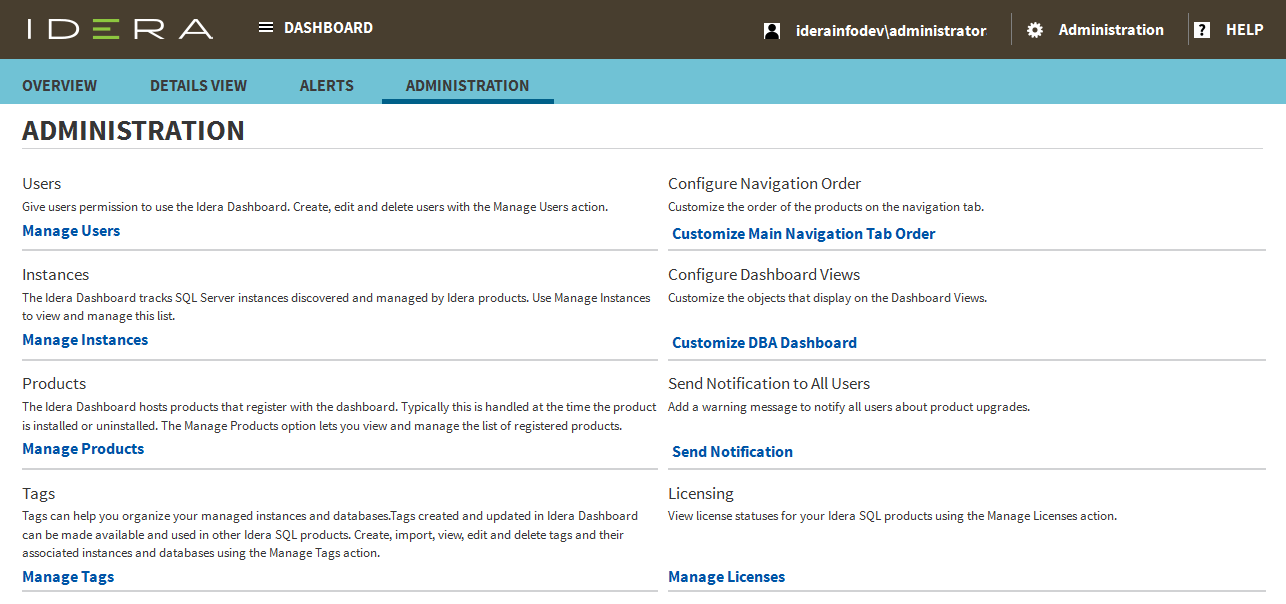Click the ADMINISTRATION page heading
This screenshot has width=1286, height=604.
133,131
